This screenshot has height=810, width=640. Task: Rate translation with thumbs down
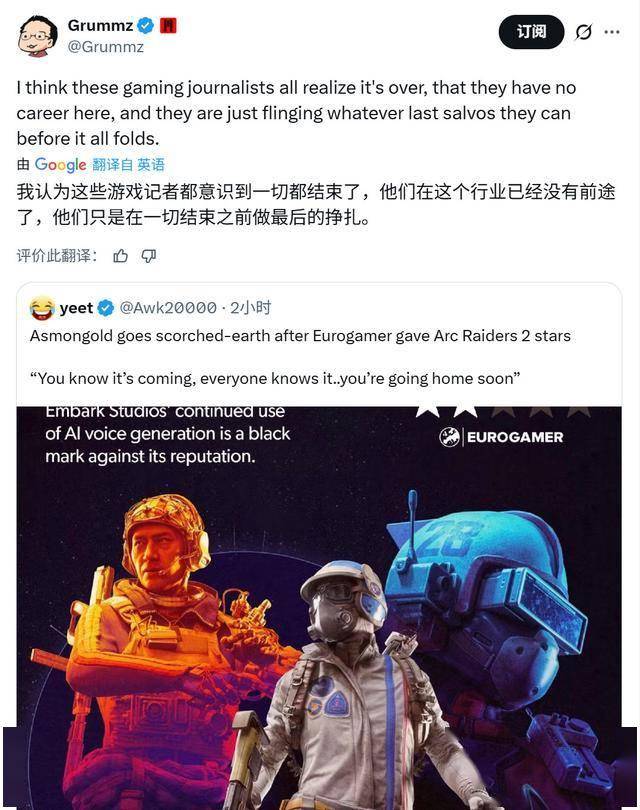click(x=149, y=256)
